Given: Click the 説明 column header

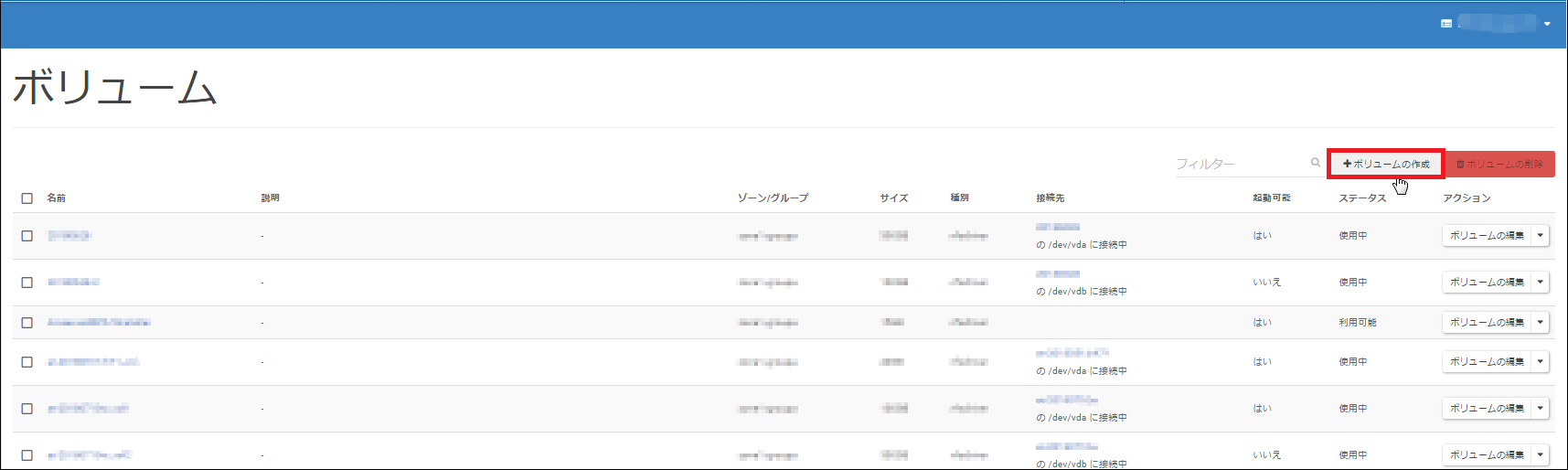Looking at the screenshot, I should coord(271,198).
